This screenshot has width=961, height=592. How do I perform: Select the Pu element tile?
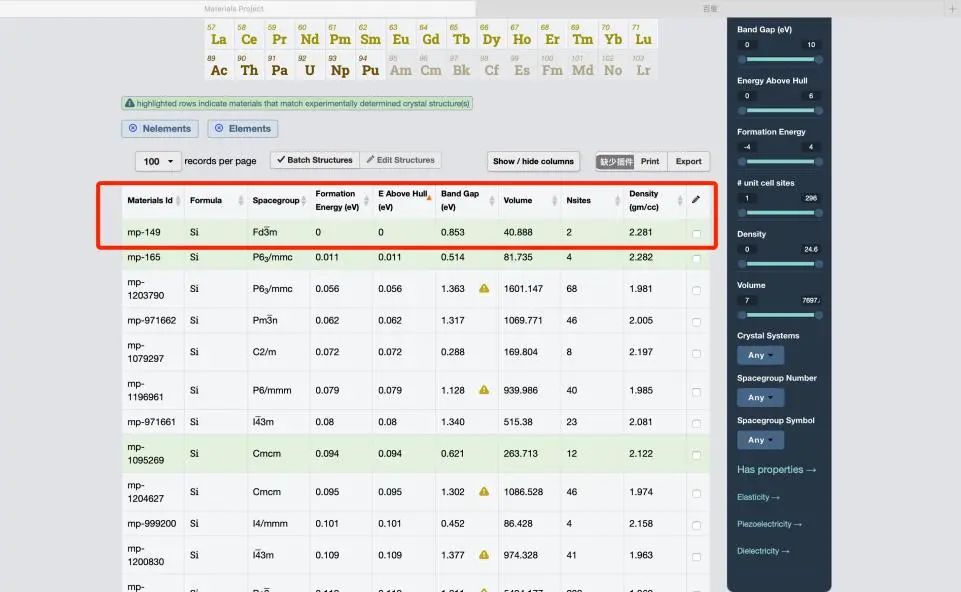(x=370, y=65)
